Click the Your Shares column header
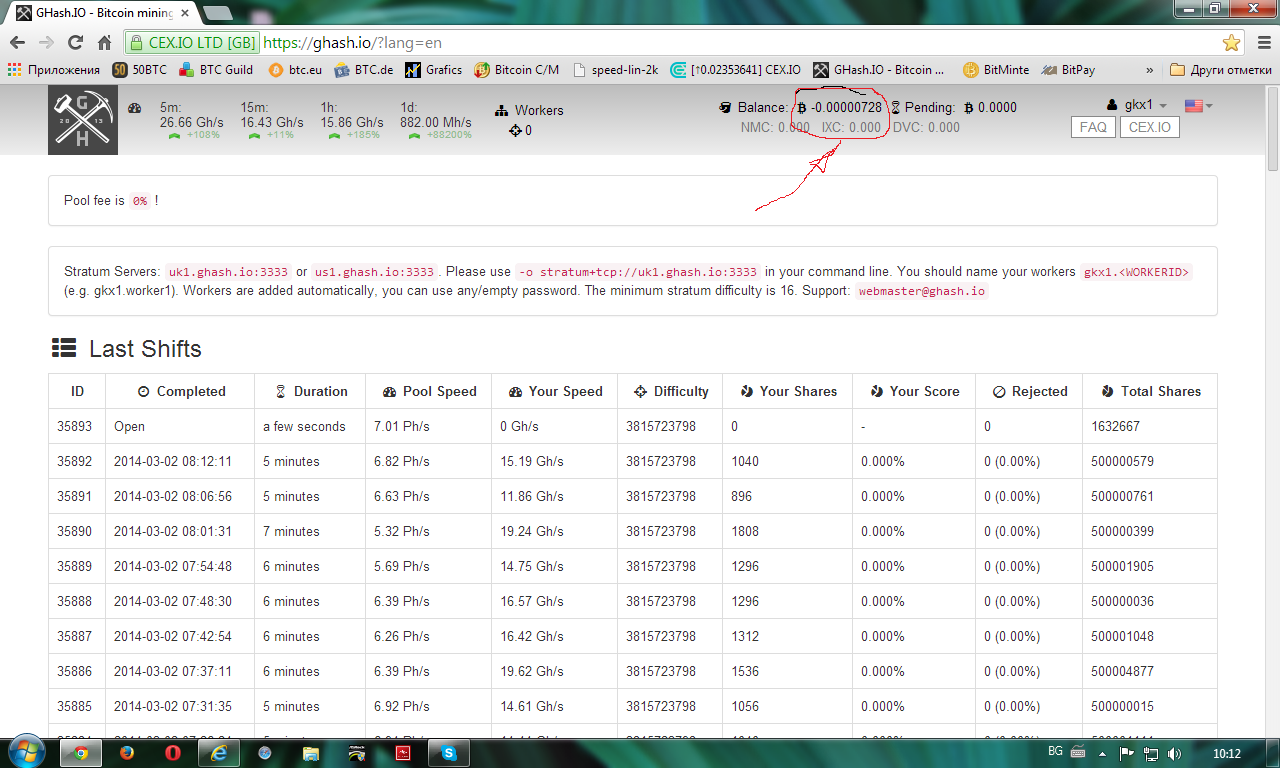The height and width of the screenshot is (768, 1280). click(788, 391)
